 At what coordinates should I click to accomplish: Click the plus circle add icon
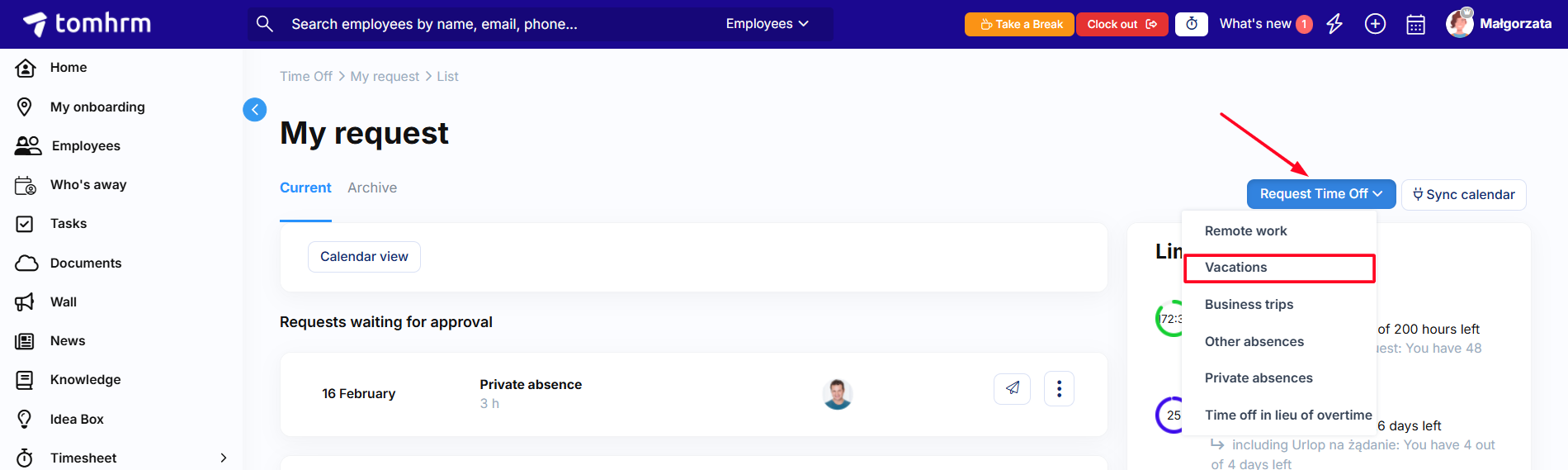1375,24
